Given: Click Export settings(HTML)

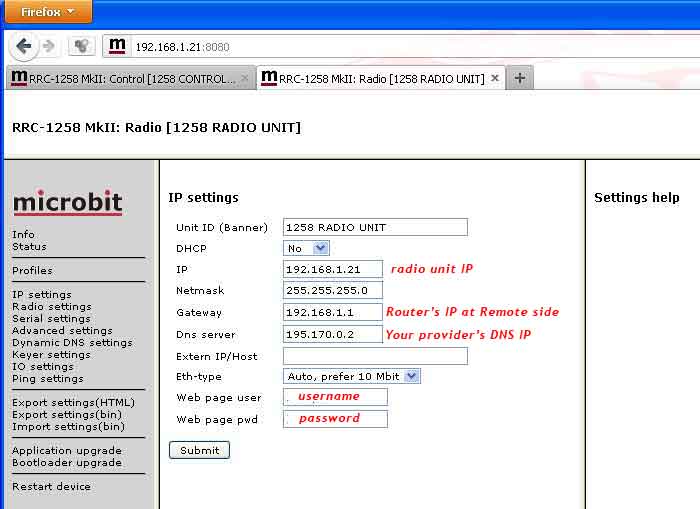Looking at the screenshot, I should coord(73,403).
